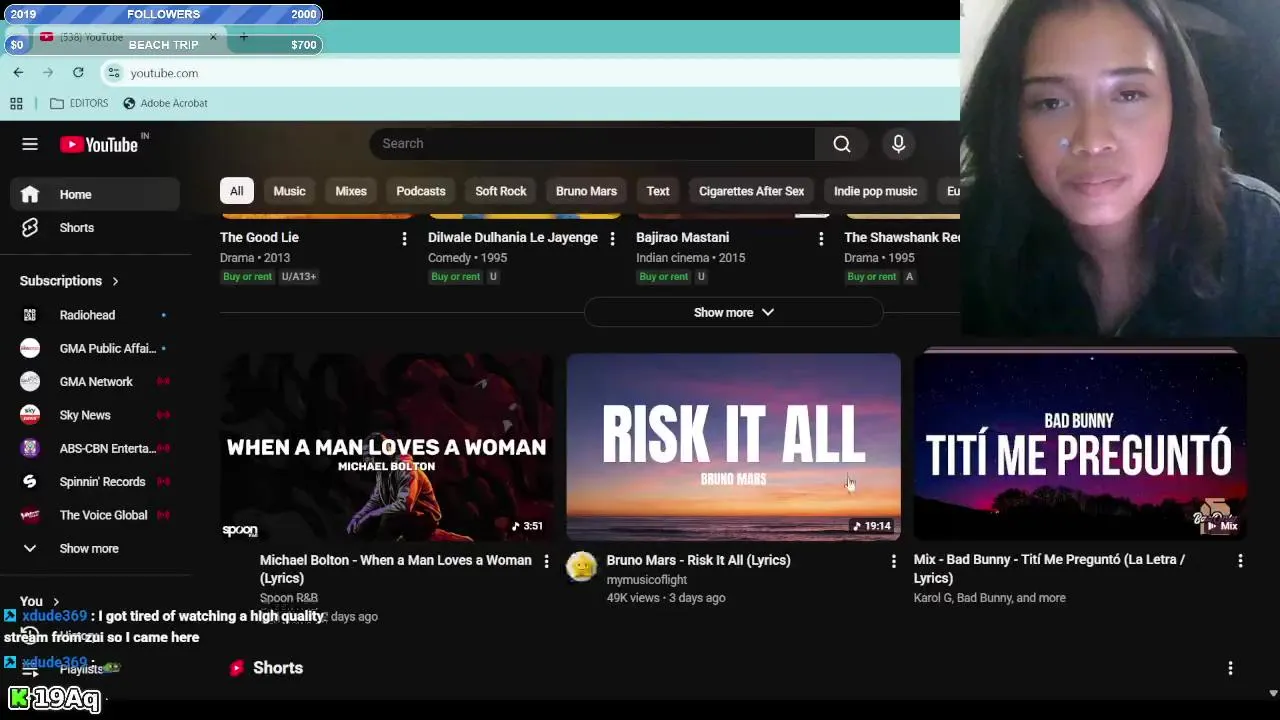This screenshot has height=720, width=1280.
Task: Open a new browser tab
Action: 243,37
